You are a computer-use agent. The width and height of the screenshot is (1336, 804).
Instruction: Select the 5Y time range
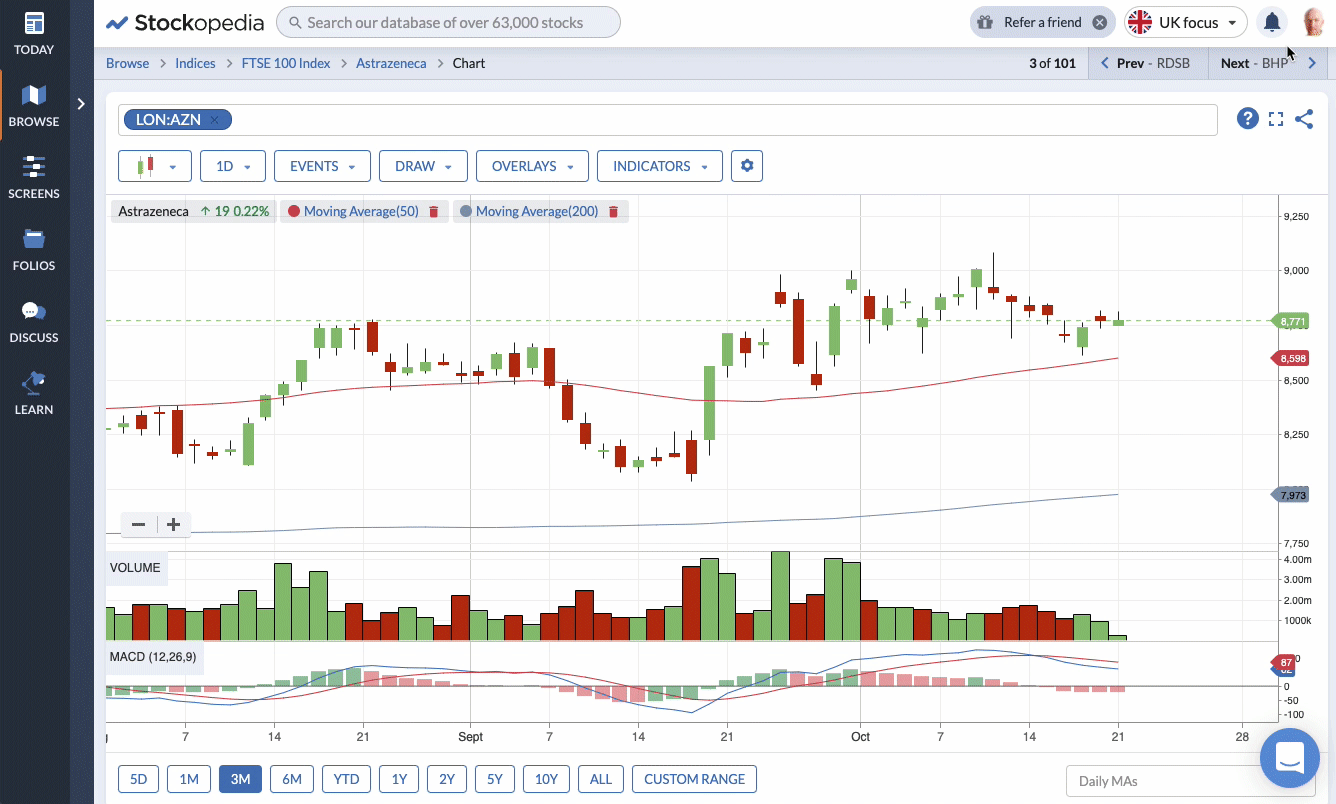tap(495, 779)
